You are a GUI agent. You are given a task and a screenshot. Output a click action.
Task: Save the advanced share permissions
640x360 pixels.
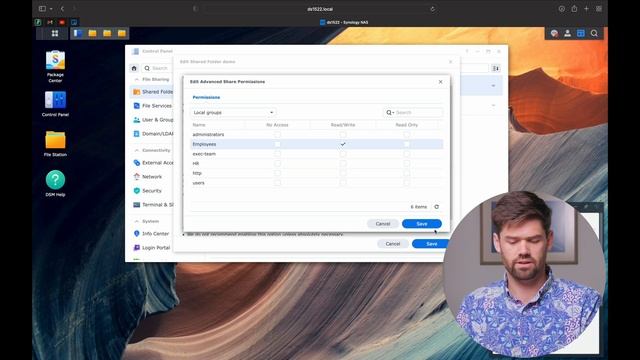pos(422,224)
